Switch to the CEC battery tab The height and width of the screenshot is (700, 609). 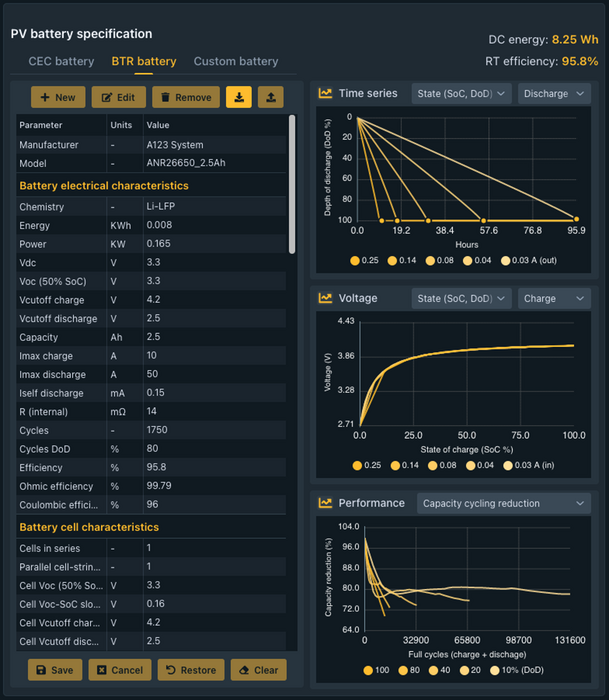point(61,61)
